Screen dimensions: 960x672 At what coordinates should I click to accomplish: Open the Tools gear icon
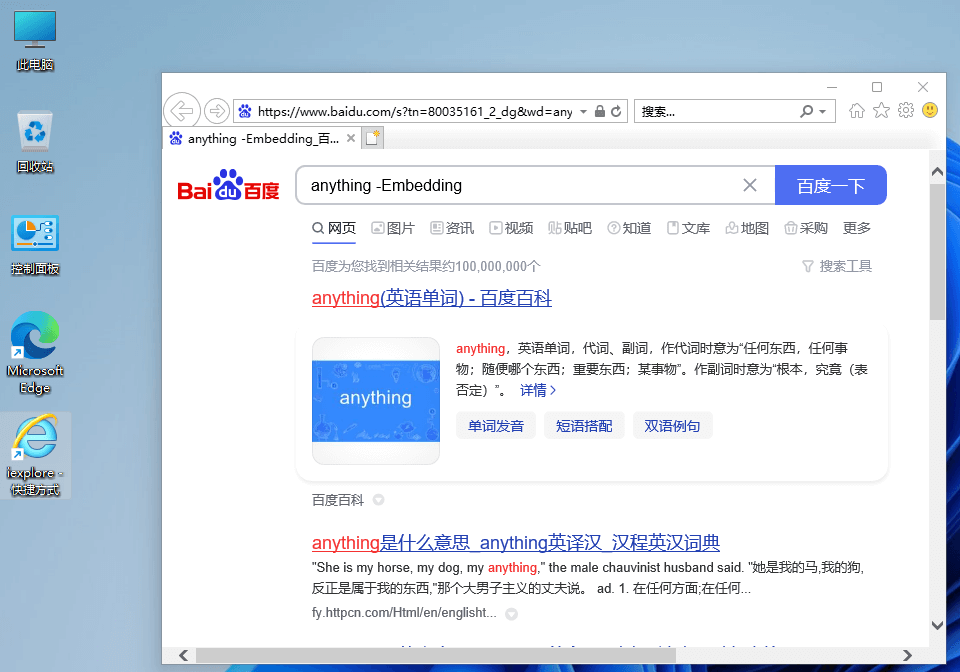click(x=906, y=110)
